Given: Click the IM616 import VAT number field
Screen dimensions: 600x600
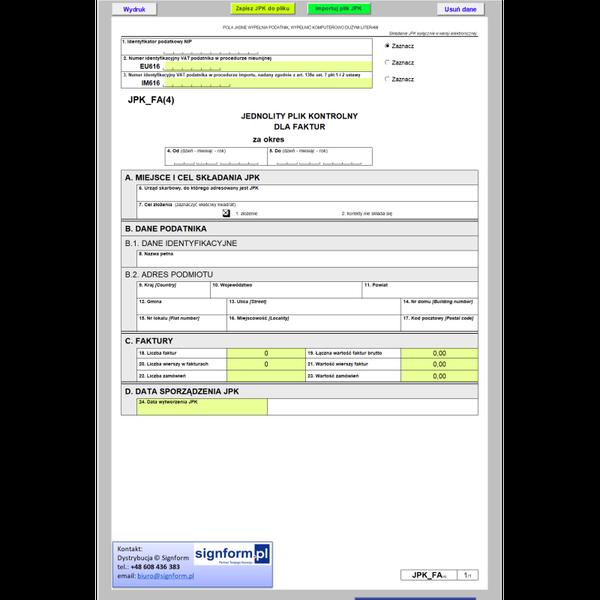Looking at the screenshot, I should (267, 83).
